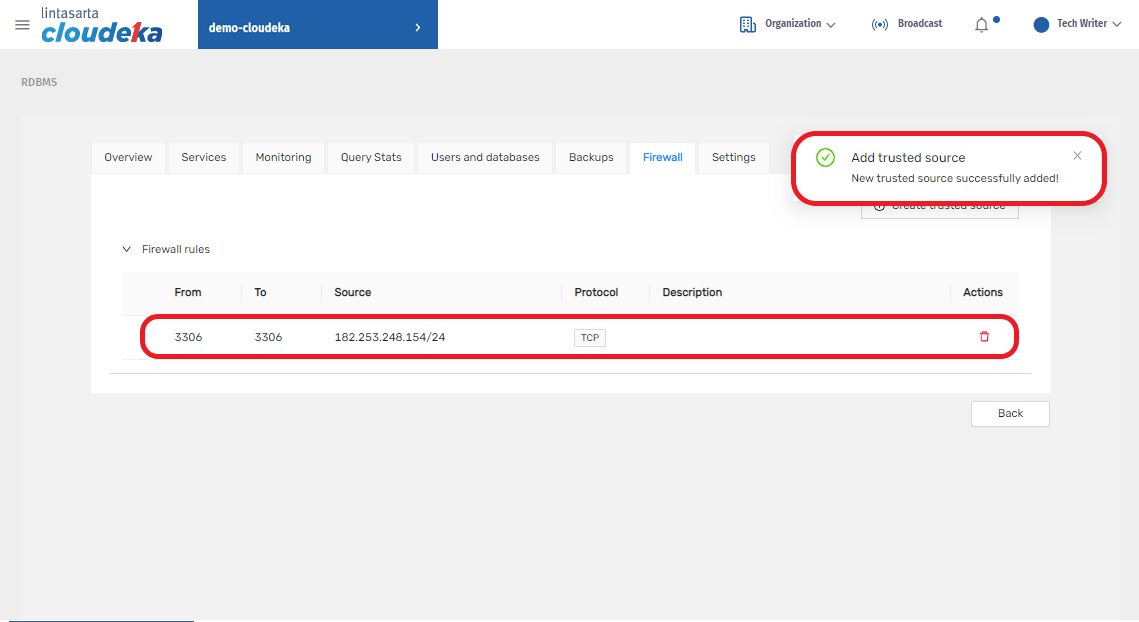Viewport: 1139px width, 622px height.
Task: Go to the Monitoring tab
Action: tap(283, 157)
